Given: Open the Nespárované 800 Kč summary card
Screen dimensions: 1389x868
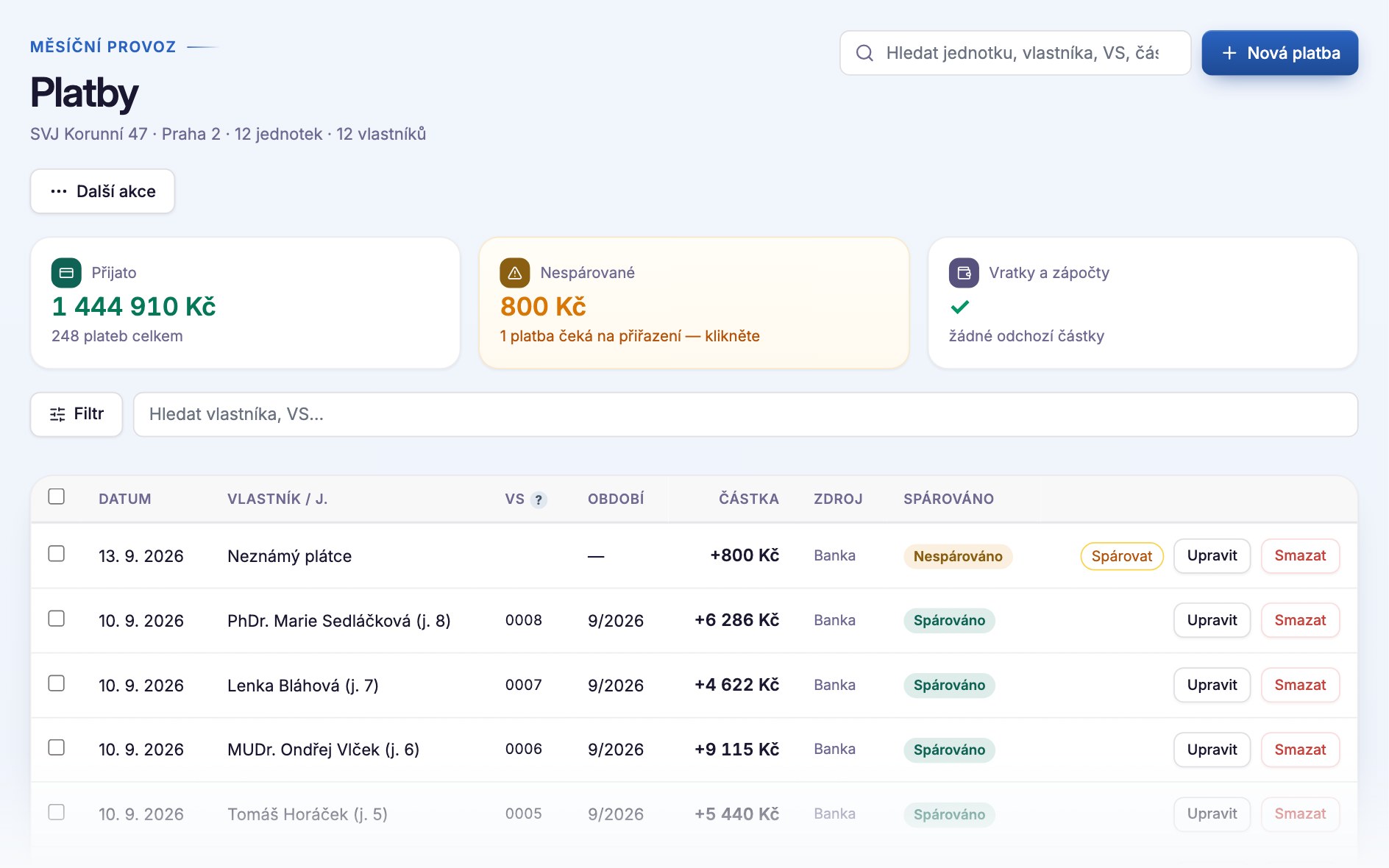Looking at the screenshot, I should click(694, 303).
